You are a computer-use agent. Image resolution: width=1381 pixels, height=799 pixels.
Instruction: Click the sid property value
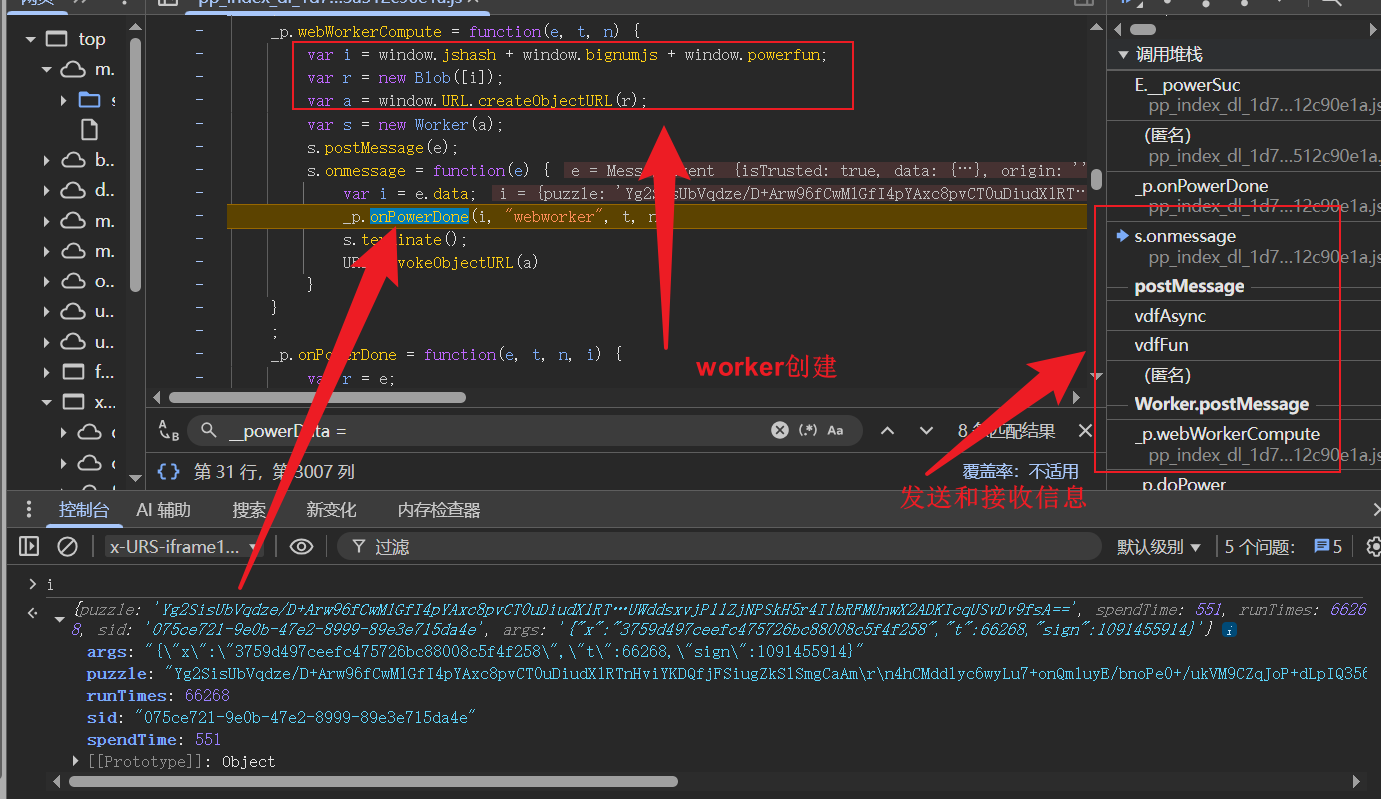tap(303, 717)
